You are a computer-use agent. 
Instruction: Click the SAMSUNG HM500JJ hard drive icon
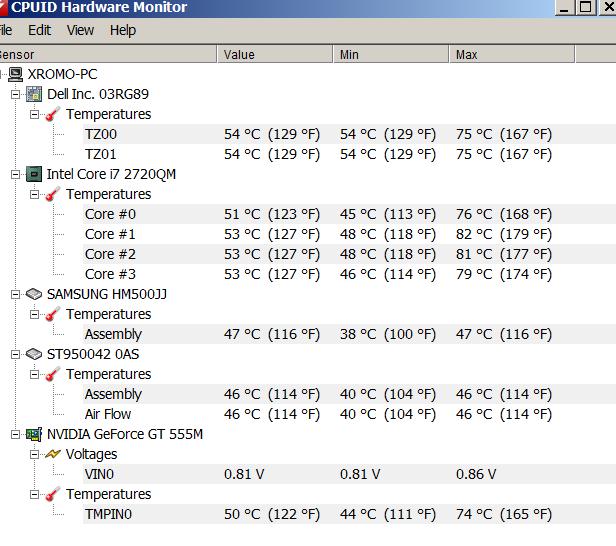pyautogui.click(x=34, y=294)
